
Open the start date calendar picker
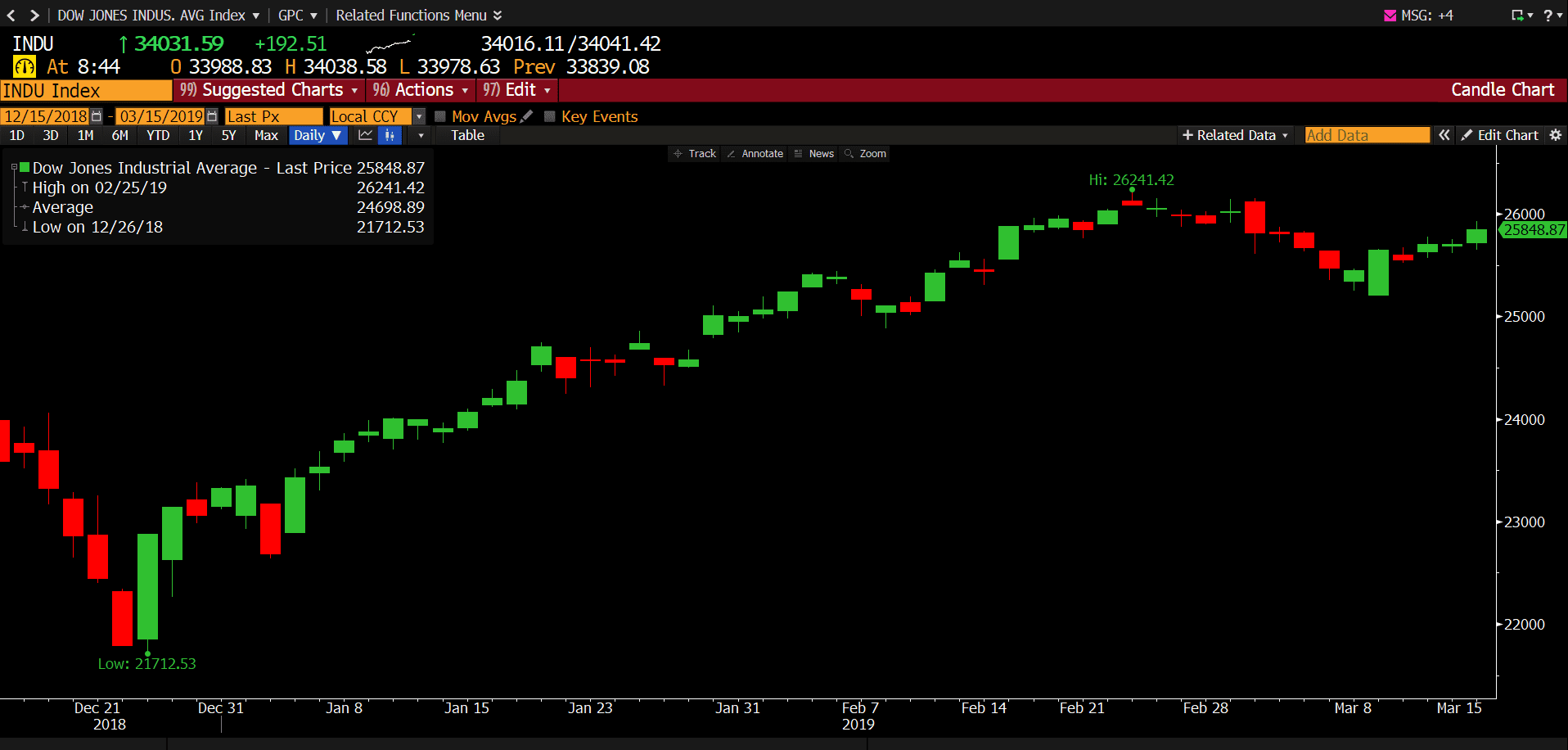[97, 116]
